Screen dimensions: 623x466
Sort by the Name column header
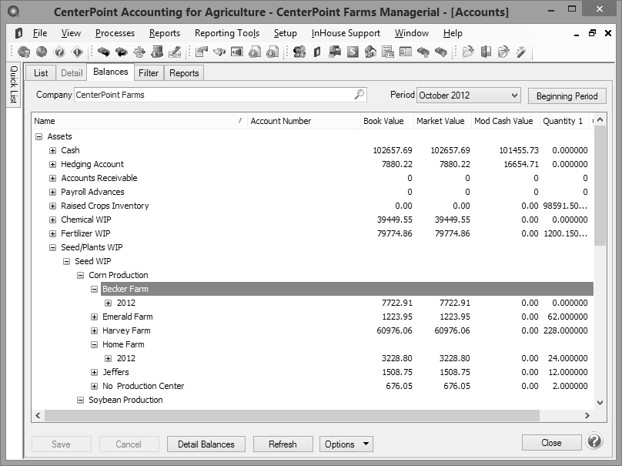139,121
